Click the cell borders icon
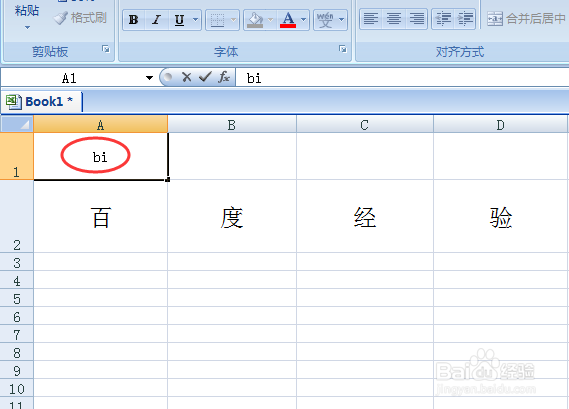569x409 pixels. click(217, 20)
